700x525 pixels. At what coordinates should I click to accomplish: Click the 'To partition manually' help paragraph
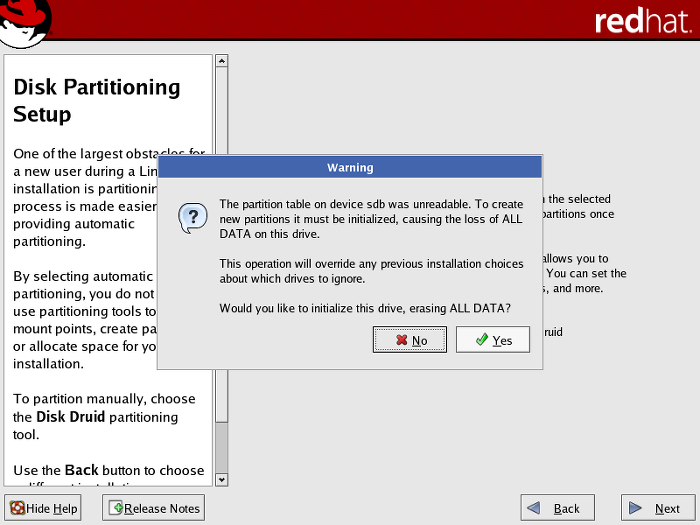coord(104,416)
